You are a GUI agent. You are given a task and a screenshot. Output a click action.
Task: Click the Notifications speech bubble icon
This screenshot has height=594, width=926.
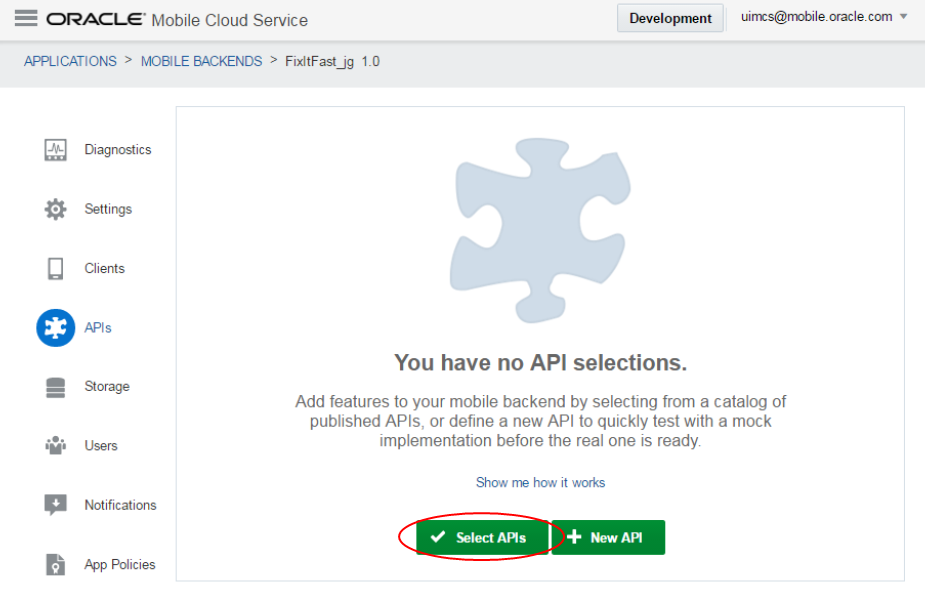point(56,505)
